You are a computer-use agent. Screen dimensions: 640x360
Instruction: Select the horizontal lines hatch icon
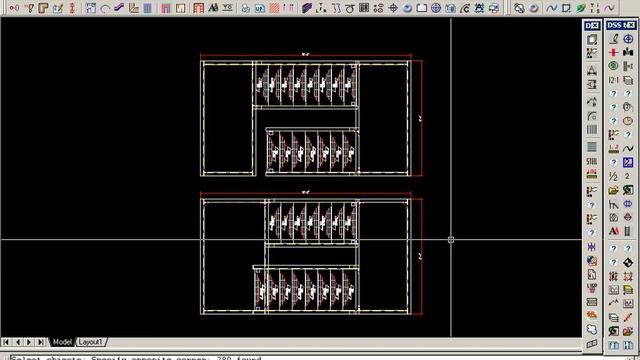click(x=592, y=147)
